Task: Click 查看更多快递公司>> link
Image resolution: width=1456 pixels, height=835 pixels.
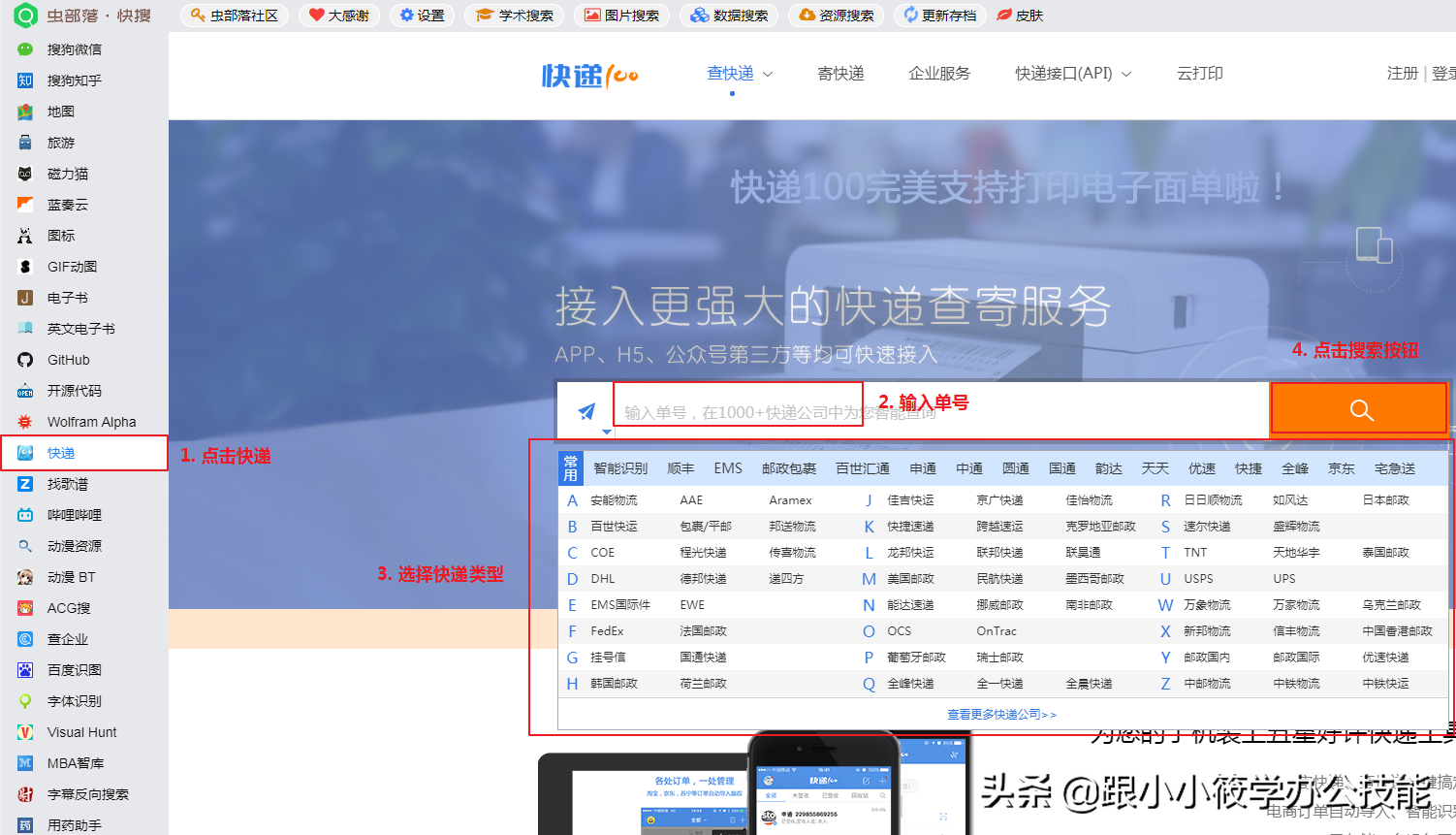Action: click(x=1001, y=715)
